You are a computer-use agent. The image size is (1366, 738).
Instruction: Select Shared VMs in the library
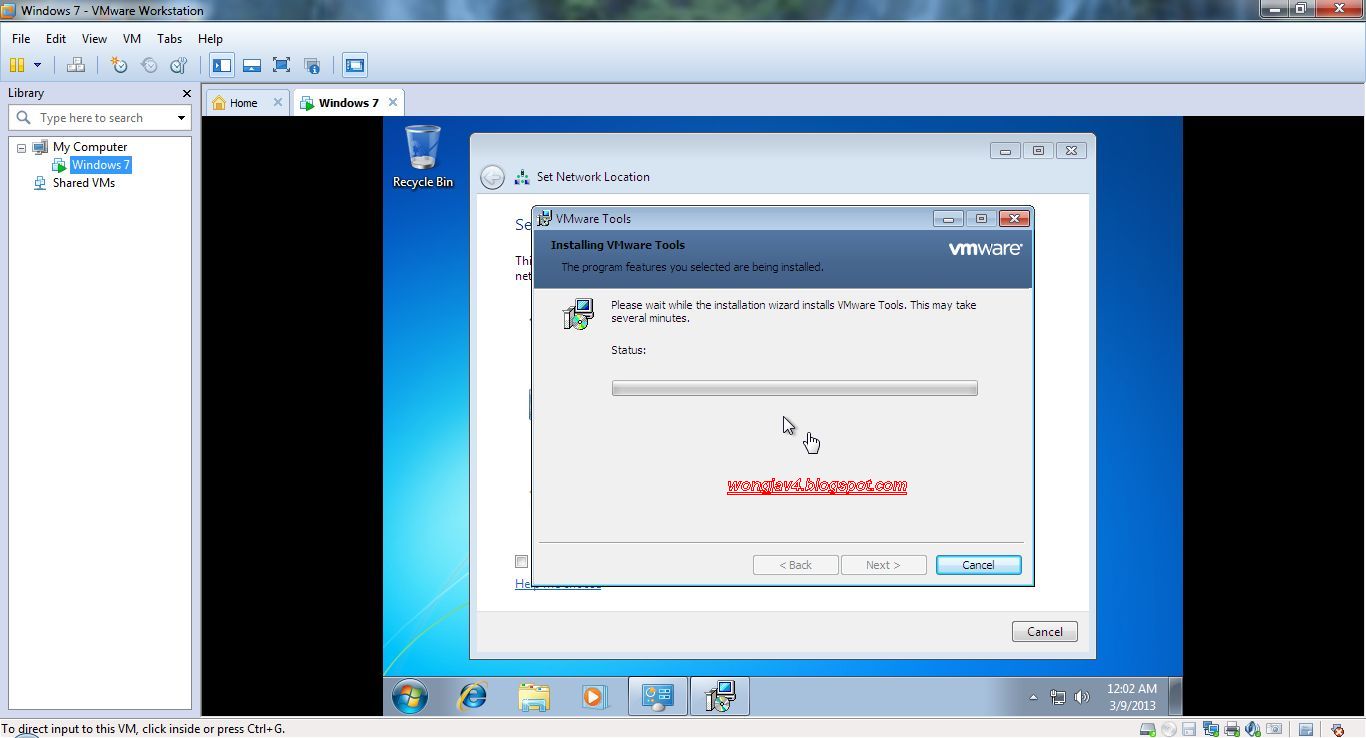point(84,183)
